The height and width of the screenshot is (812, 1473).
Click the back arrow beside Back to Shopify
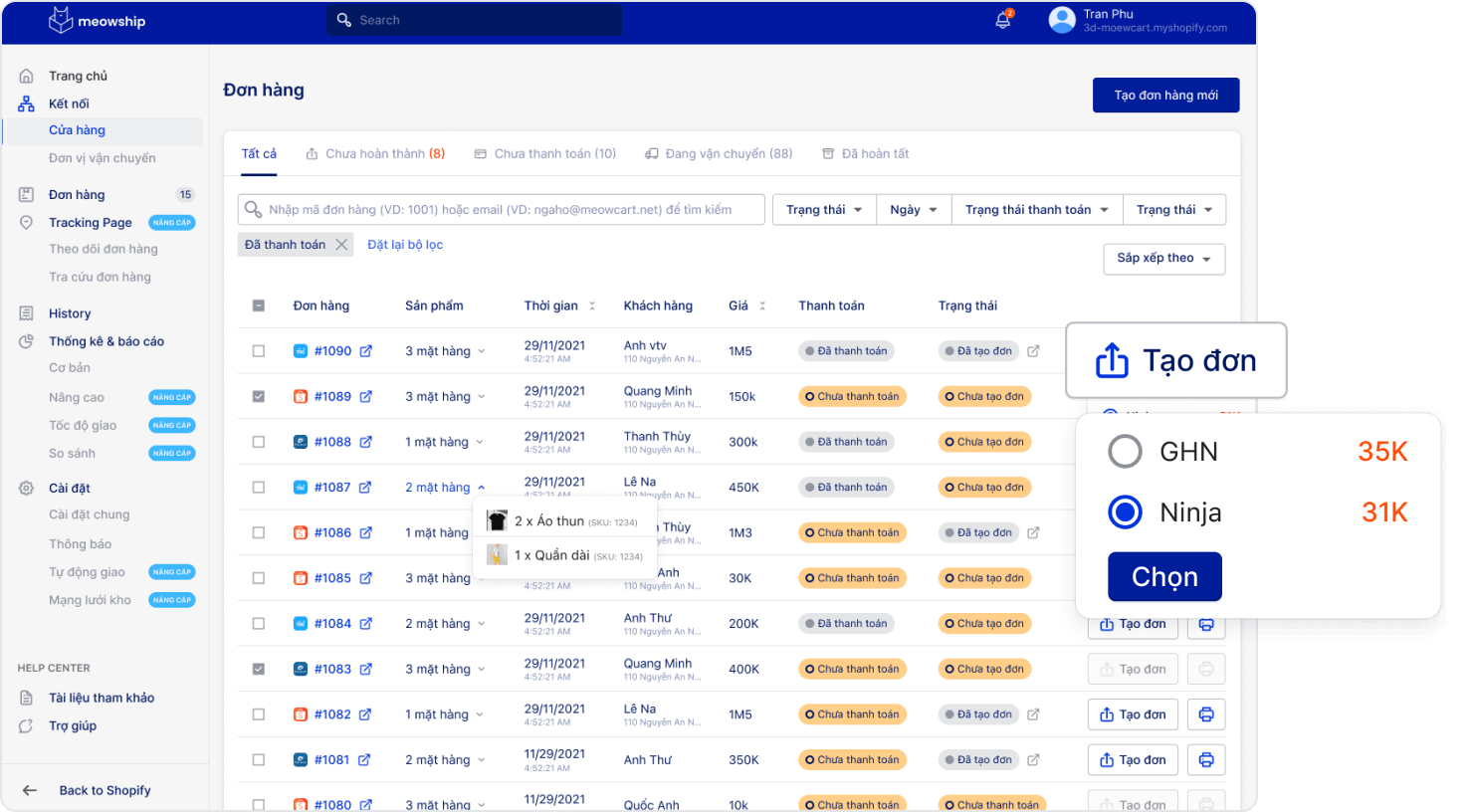coord(30,790)
